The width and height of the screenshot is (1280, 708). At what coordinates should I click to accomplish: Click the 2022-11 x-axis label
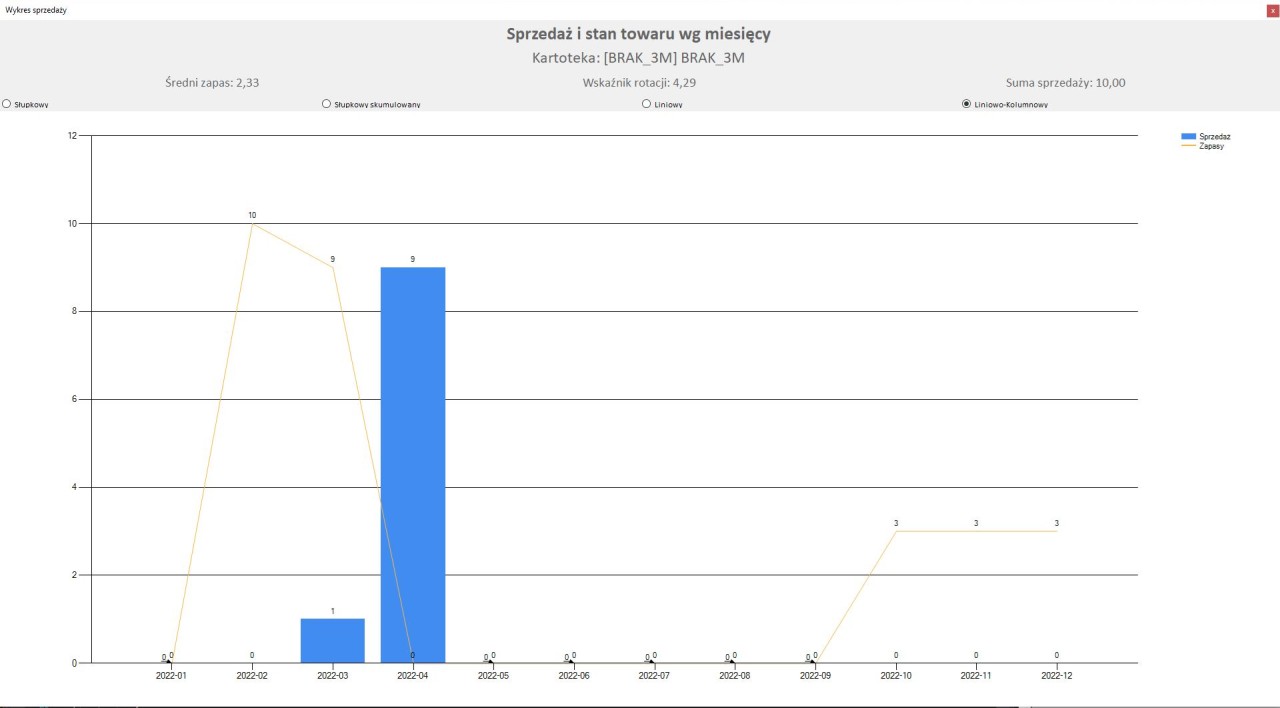coord(976,676)
